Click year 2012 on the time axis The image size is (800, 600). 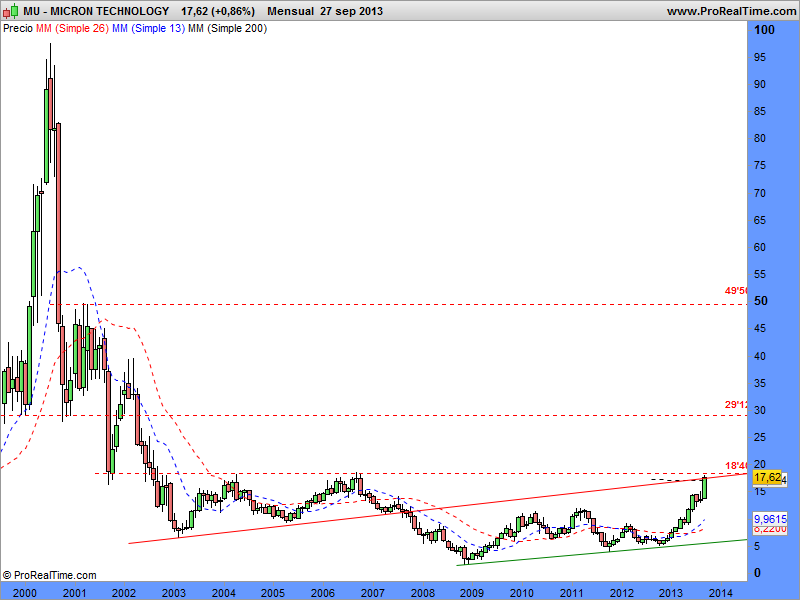621,593
